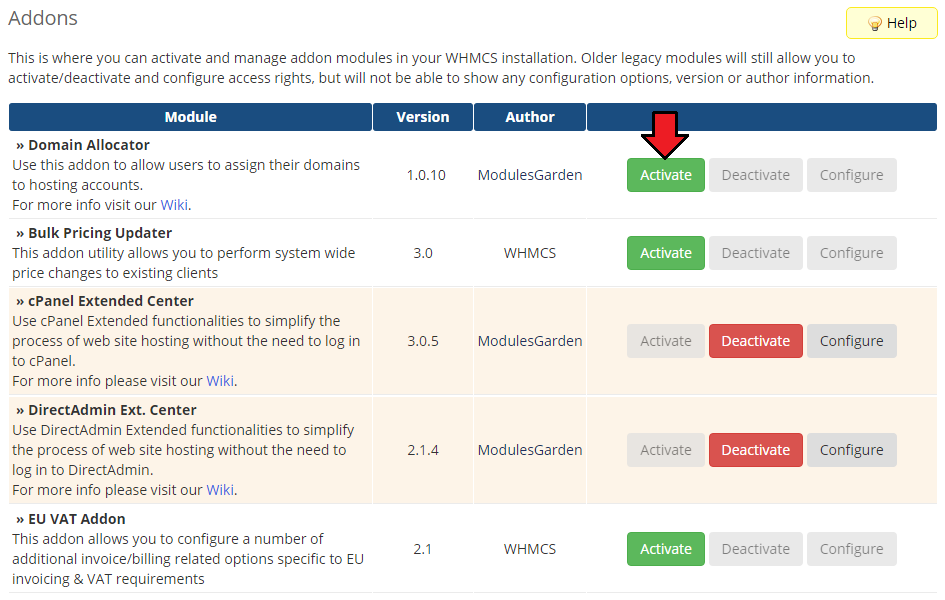945x600 pixels.
Task: Click version 3.0.5 cell
Action: 422,341
